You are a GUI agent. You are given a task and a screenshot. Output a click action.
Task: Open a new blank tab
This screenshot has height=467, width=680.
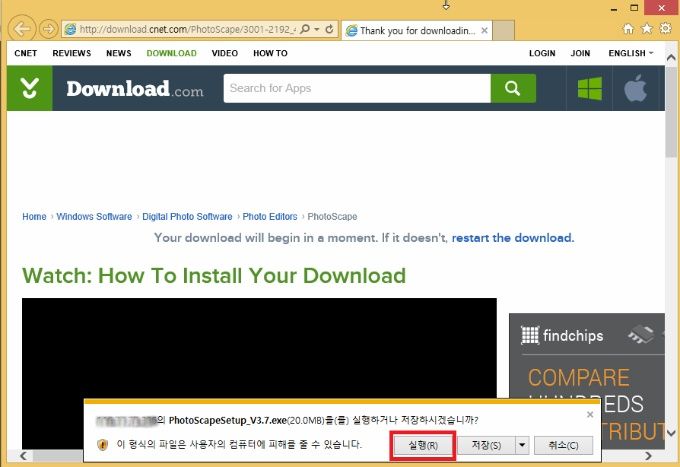[503, 30]
